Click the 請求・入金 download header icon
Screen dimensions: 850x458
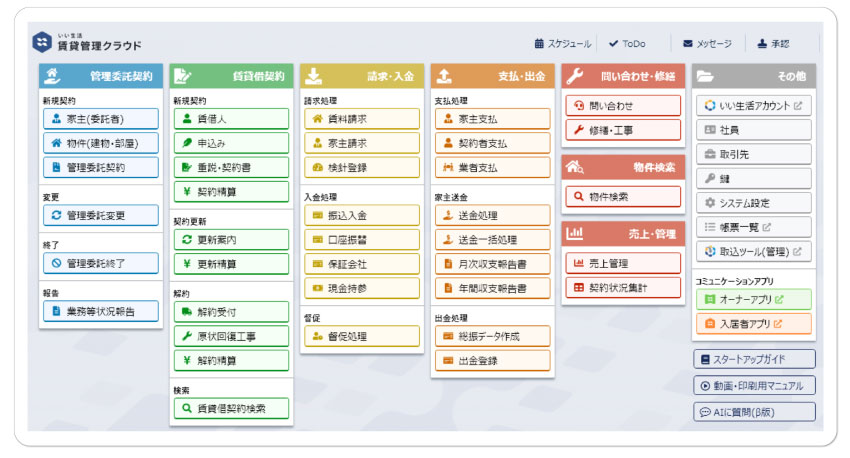pyautogui.click(x=313, y=76)
